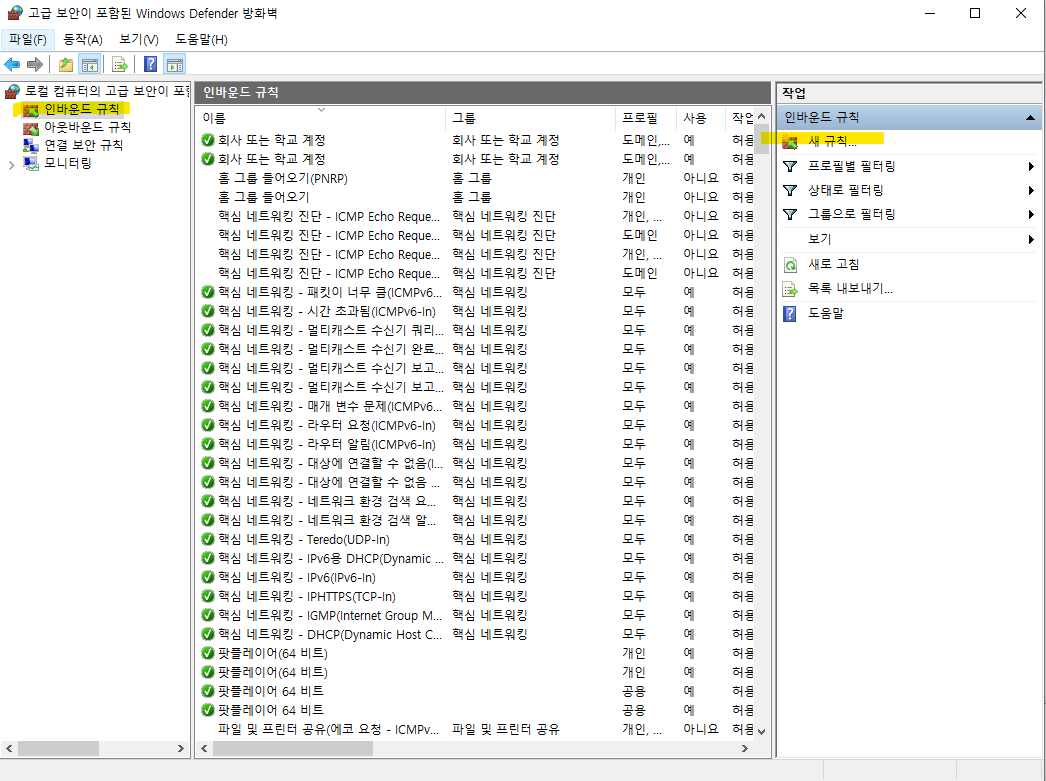The height and width of the screenshot is (781, 1046).
Task: Click tree pane horizontal scrollbar left arrow
Action: click(9, 749)
